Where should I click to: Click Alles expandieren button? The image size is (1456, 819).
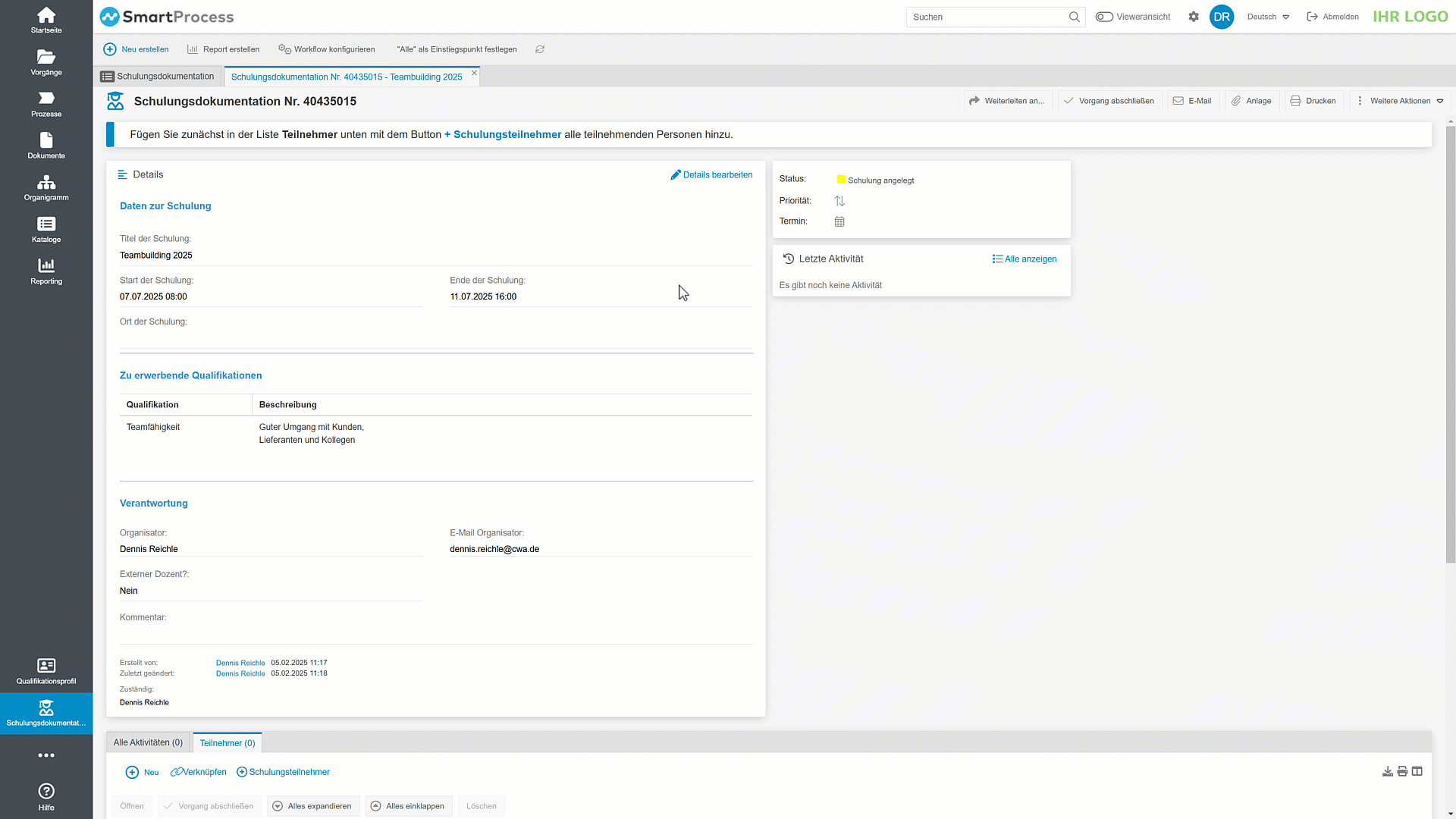pyautogui.click(x=313, y=806)
